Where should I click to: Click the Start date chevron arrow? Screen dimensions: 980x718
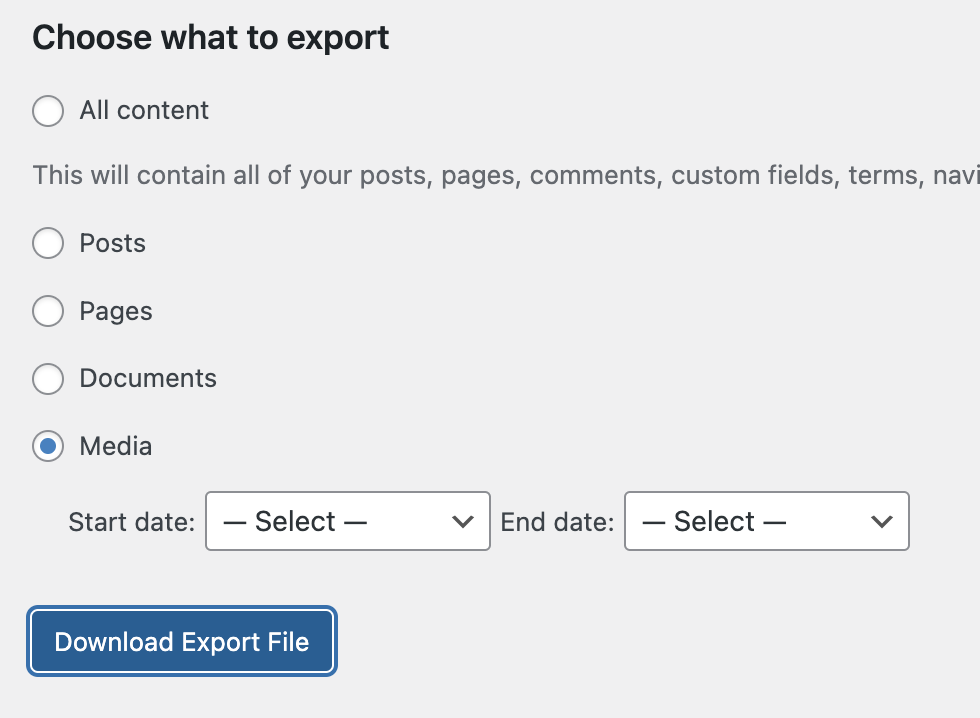(462, 521)
